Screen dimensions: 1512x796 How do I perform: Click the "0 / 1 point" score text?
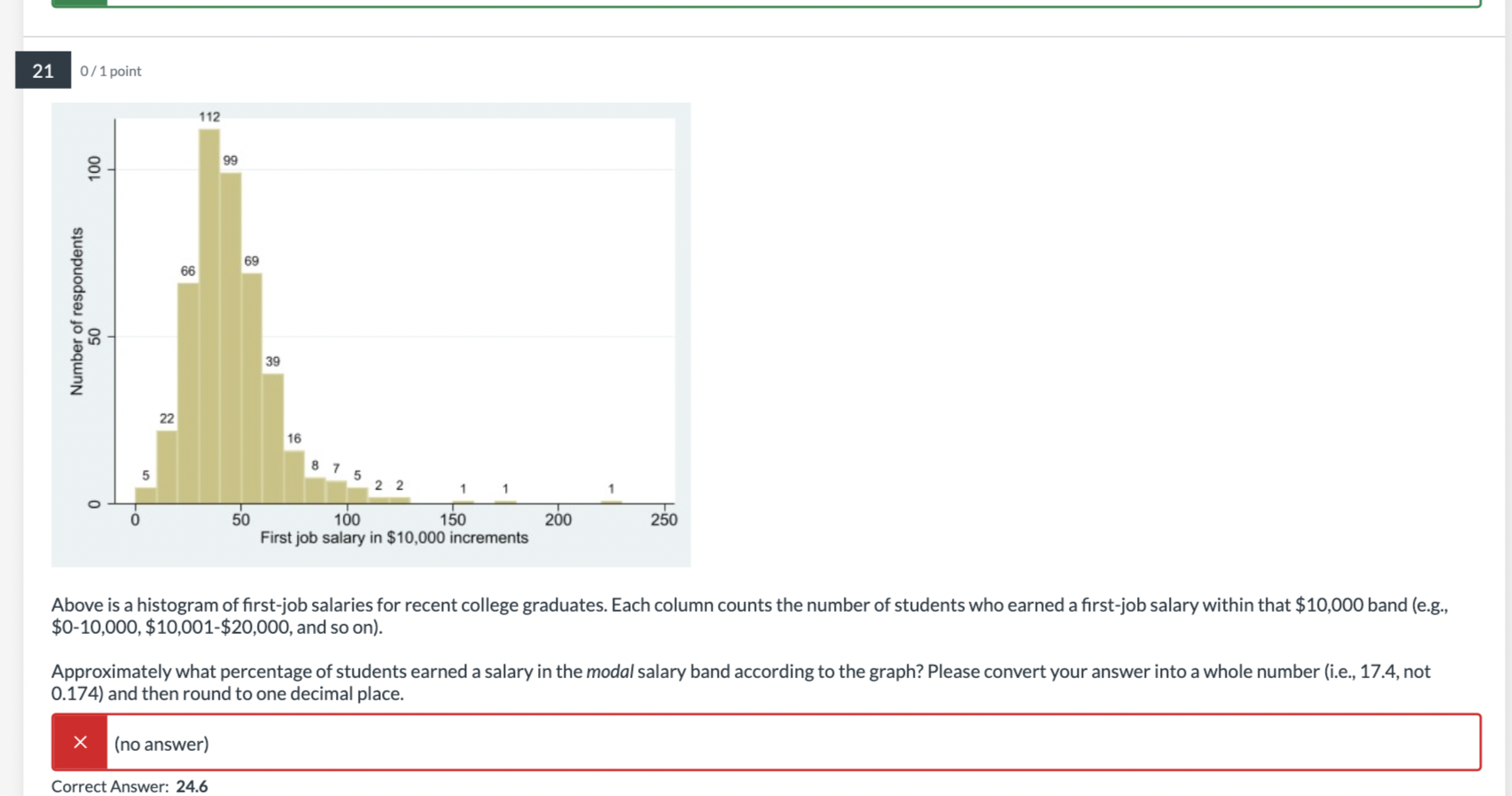[111, 71]
